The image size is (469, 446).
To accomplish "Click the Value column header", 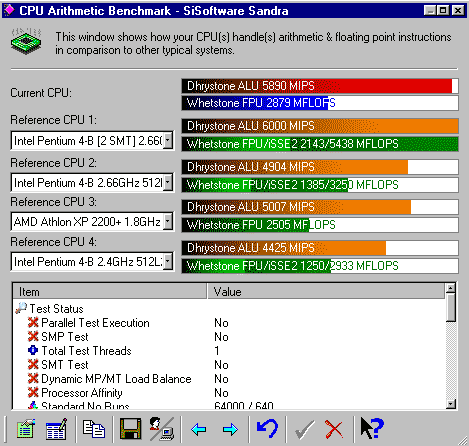I will tap(326, 292).
